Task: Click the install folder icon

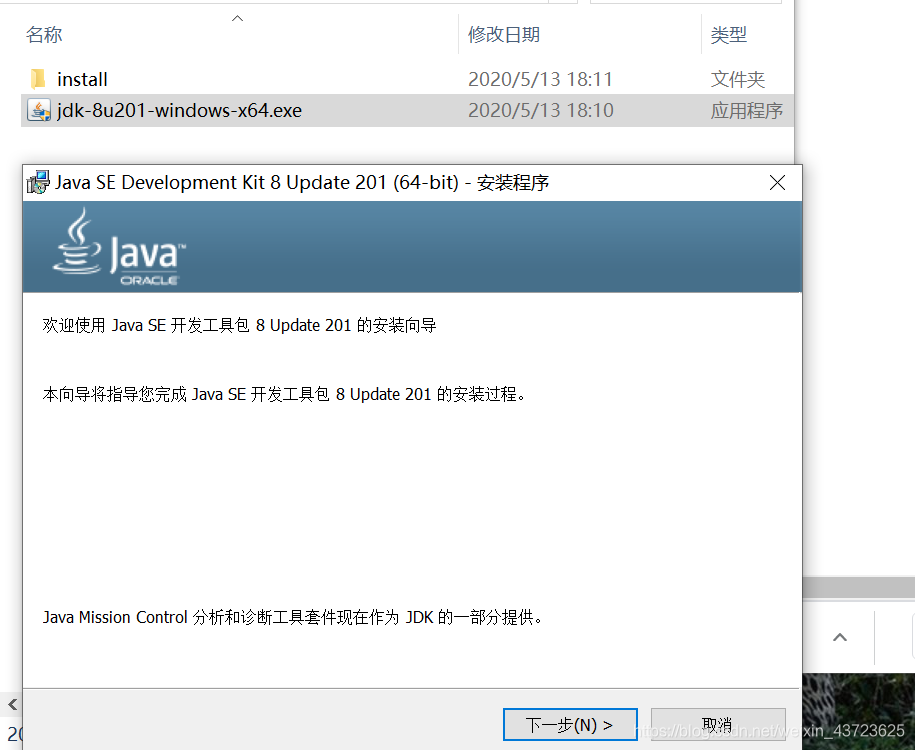Action: (x=38, y=79)
